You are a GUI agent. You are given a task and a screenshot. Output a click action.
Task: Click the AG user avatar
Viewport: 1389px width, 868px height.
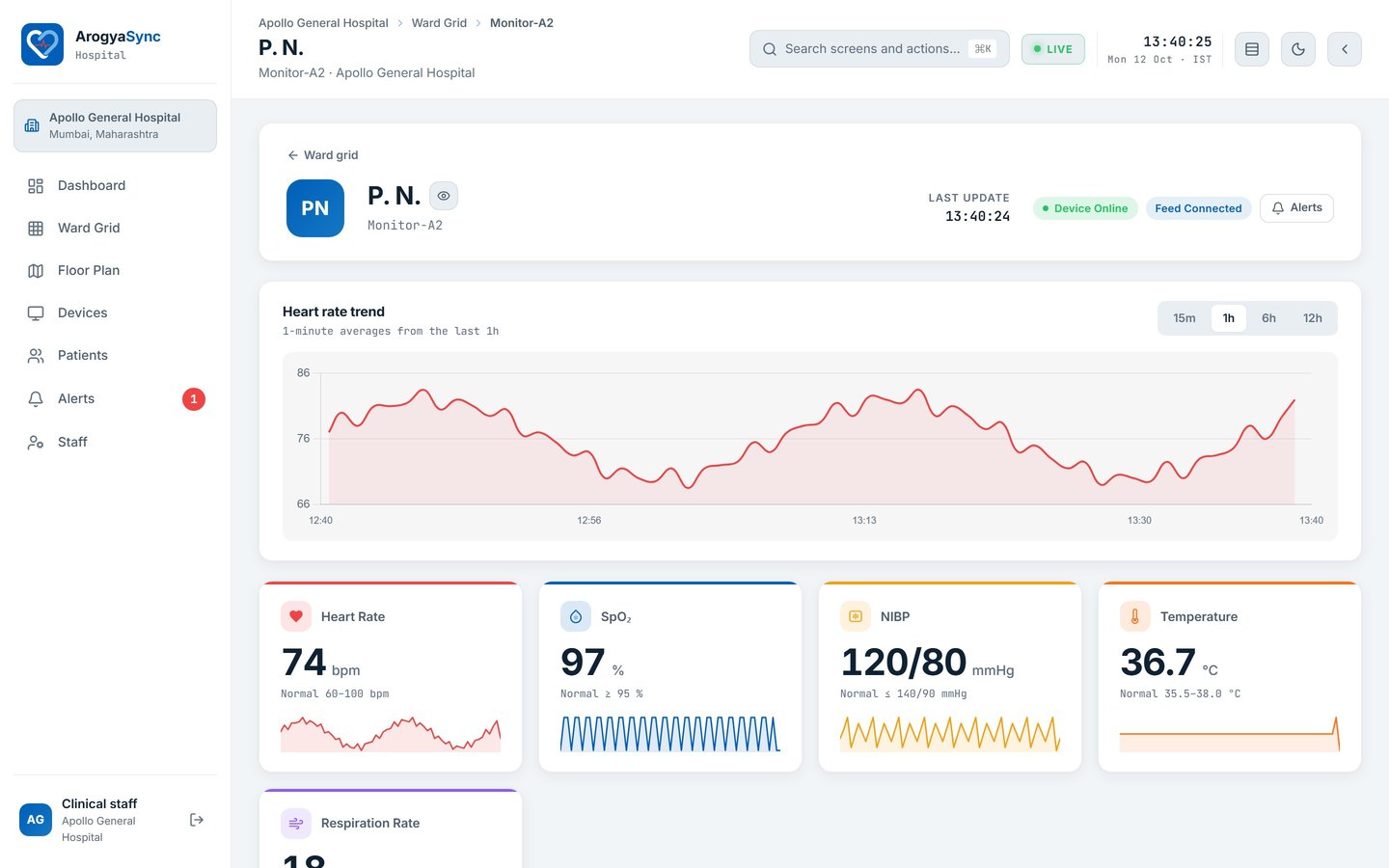[x=36, y=820]
